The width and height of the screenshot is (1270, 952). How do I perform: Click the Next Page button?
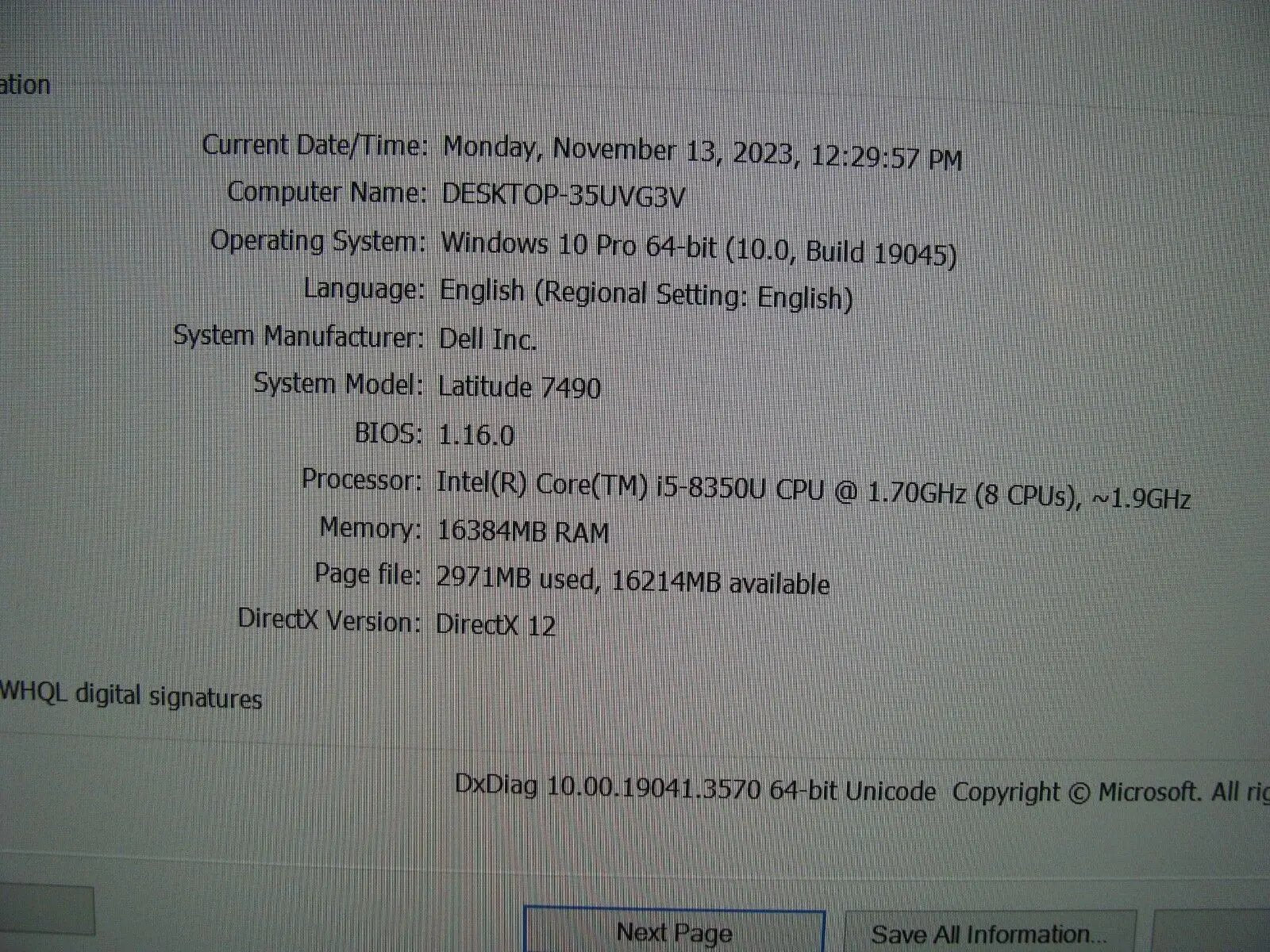point(675,930)
